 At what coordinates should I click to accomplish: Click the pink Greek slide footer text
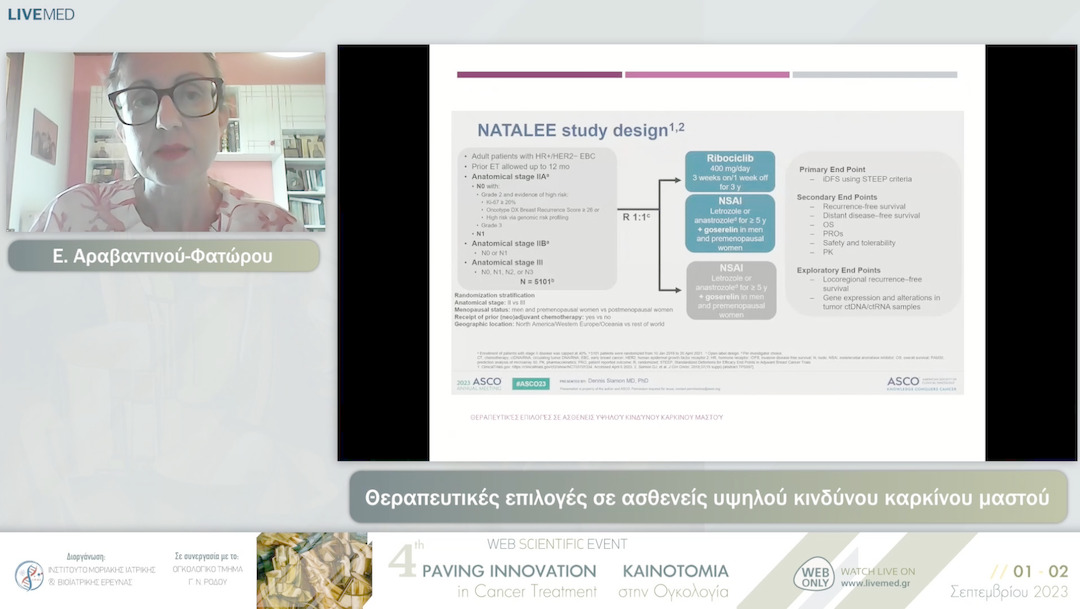point(596,417)
